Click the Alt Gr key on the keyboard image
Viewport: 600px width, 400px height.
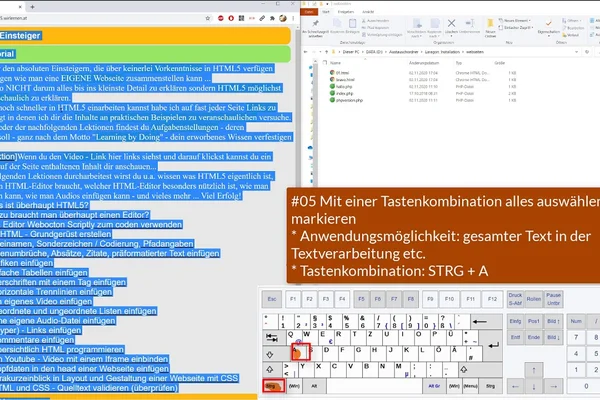coord(434,386)
